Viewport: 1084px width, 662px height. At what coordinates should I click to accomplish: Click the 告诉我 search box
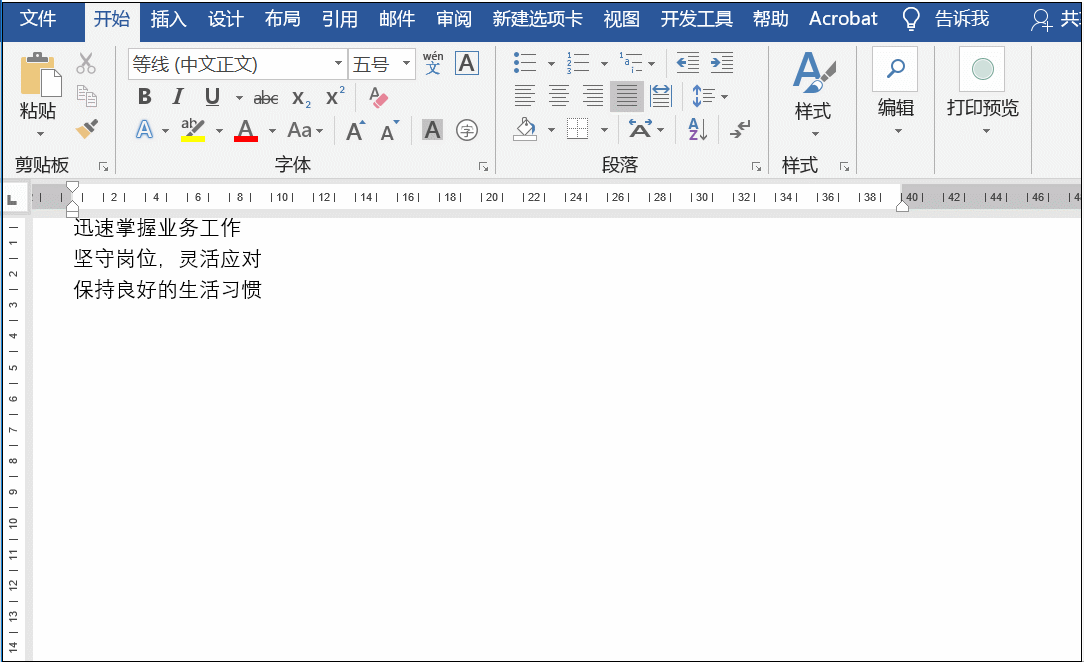click(x=962, y=19)
